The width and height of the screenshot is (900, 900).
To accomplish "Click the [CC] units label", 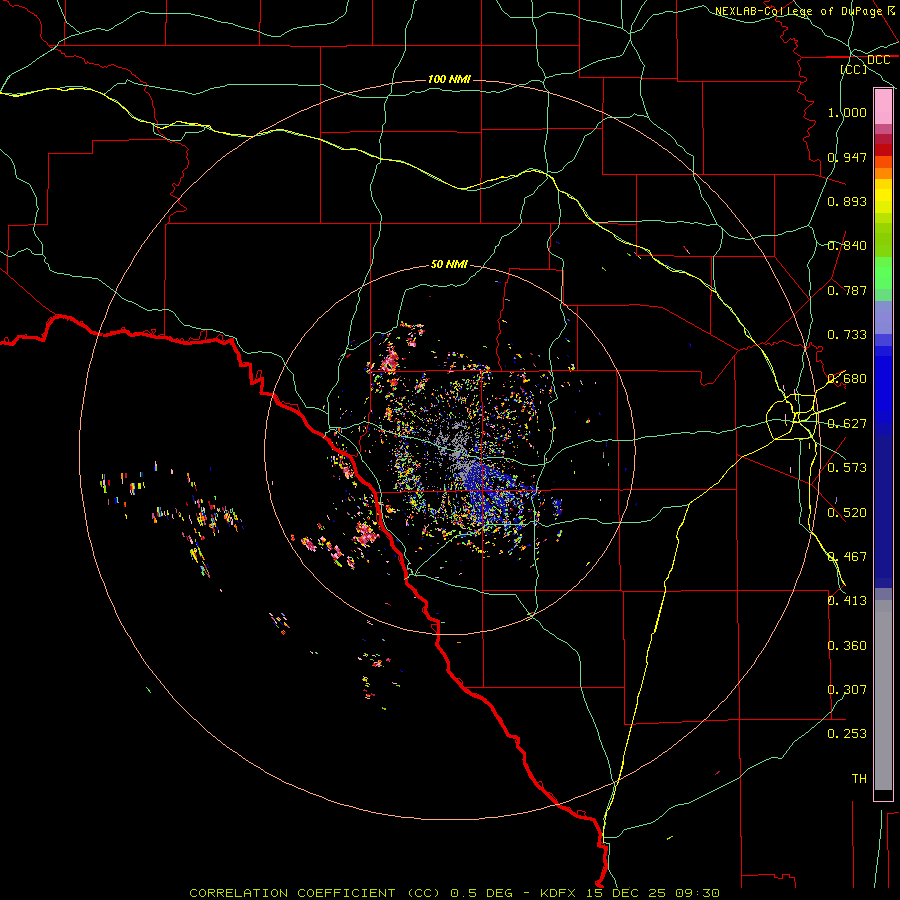I will click(854, 69).
